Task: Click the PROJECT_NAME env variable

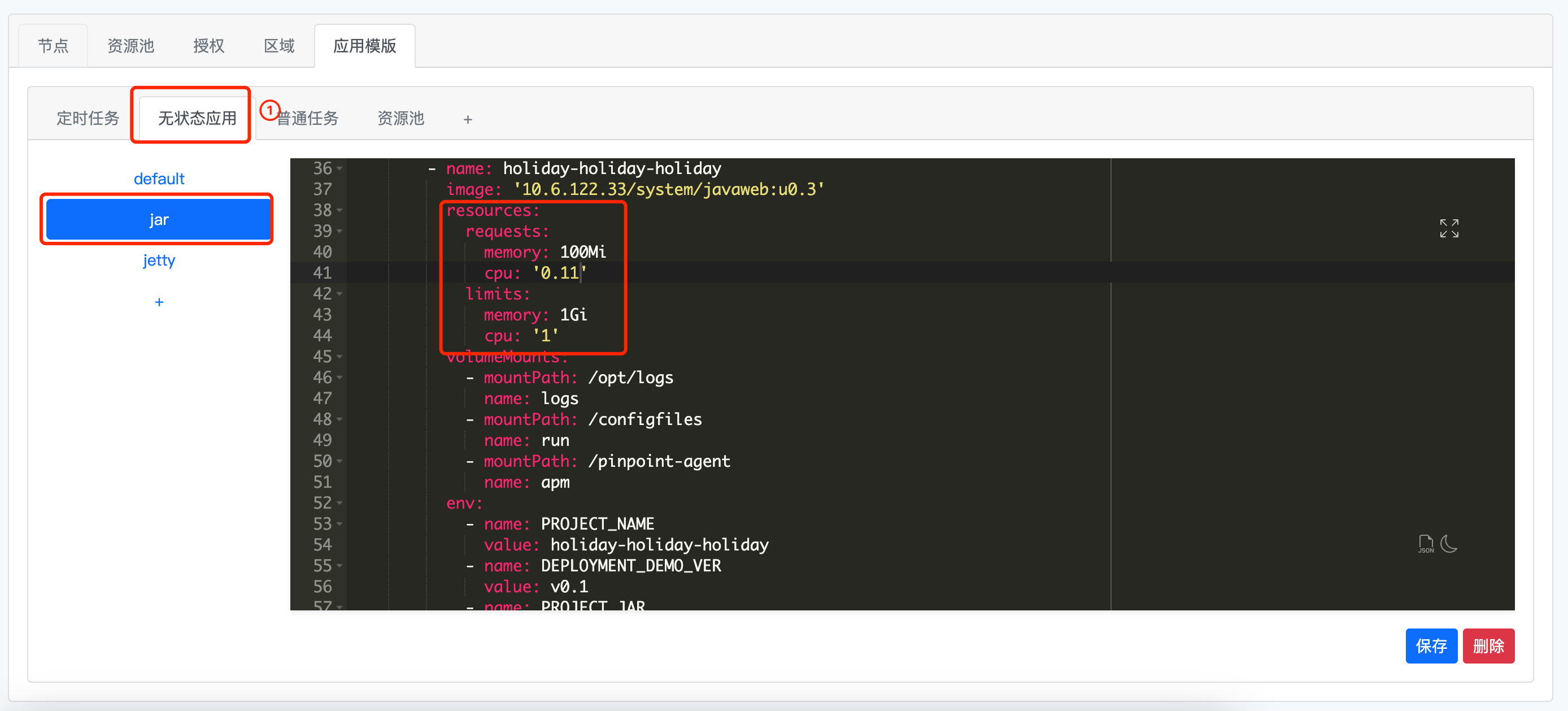Action: coord(597,524)
